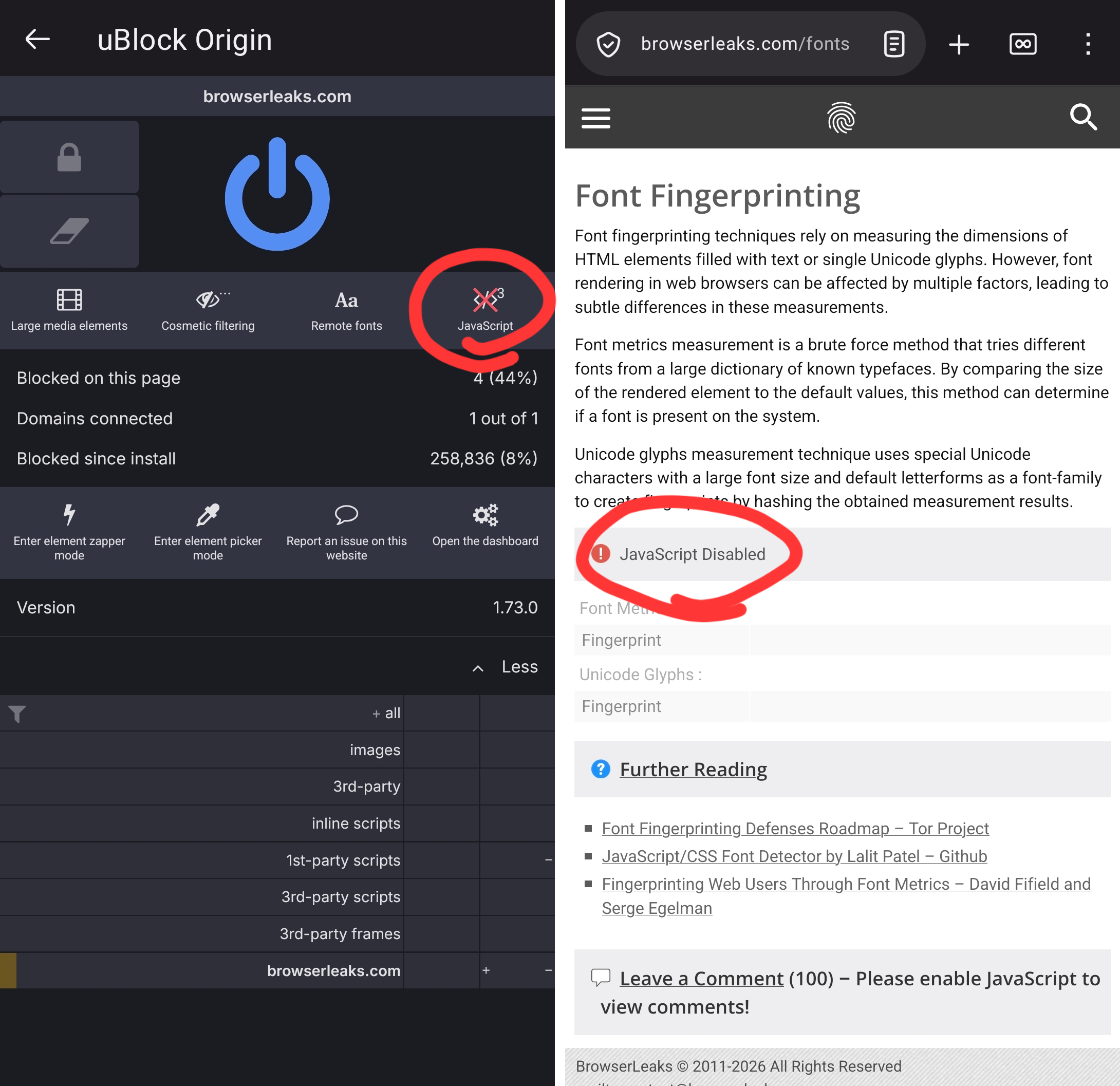Select the '3rd-party frames' firewall row
Viewport: 1120px width, 1086px height.
[277, 934]
